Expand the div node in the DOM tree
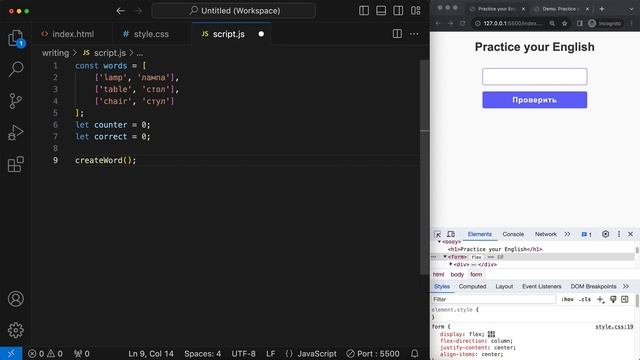Viewport: 640px width, 360px height. point(451,264)
